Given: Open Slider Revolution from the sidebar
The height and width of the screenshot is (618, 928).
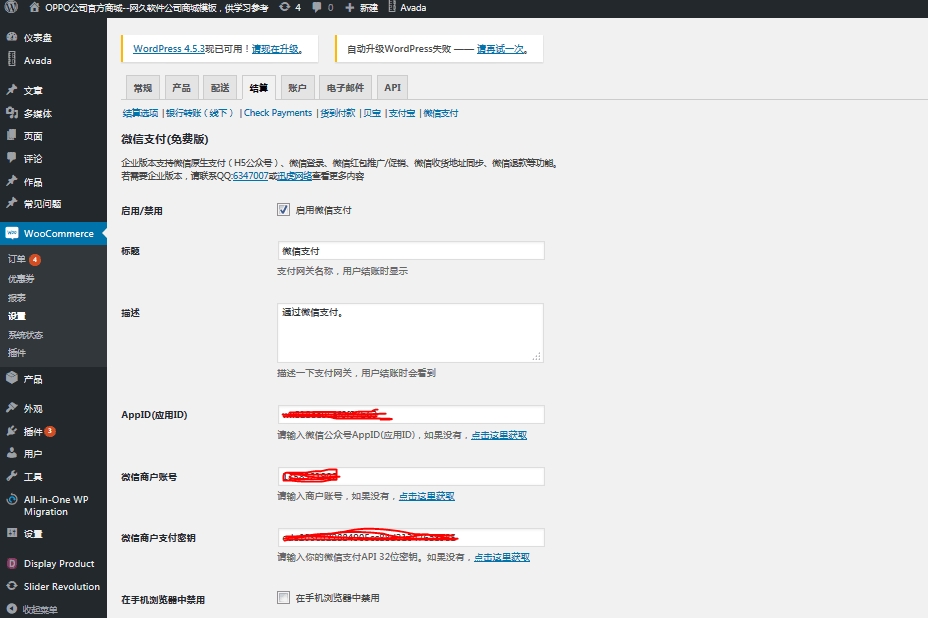Looking at the screenshot, I should click(x=61, y=587).
